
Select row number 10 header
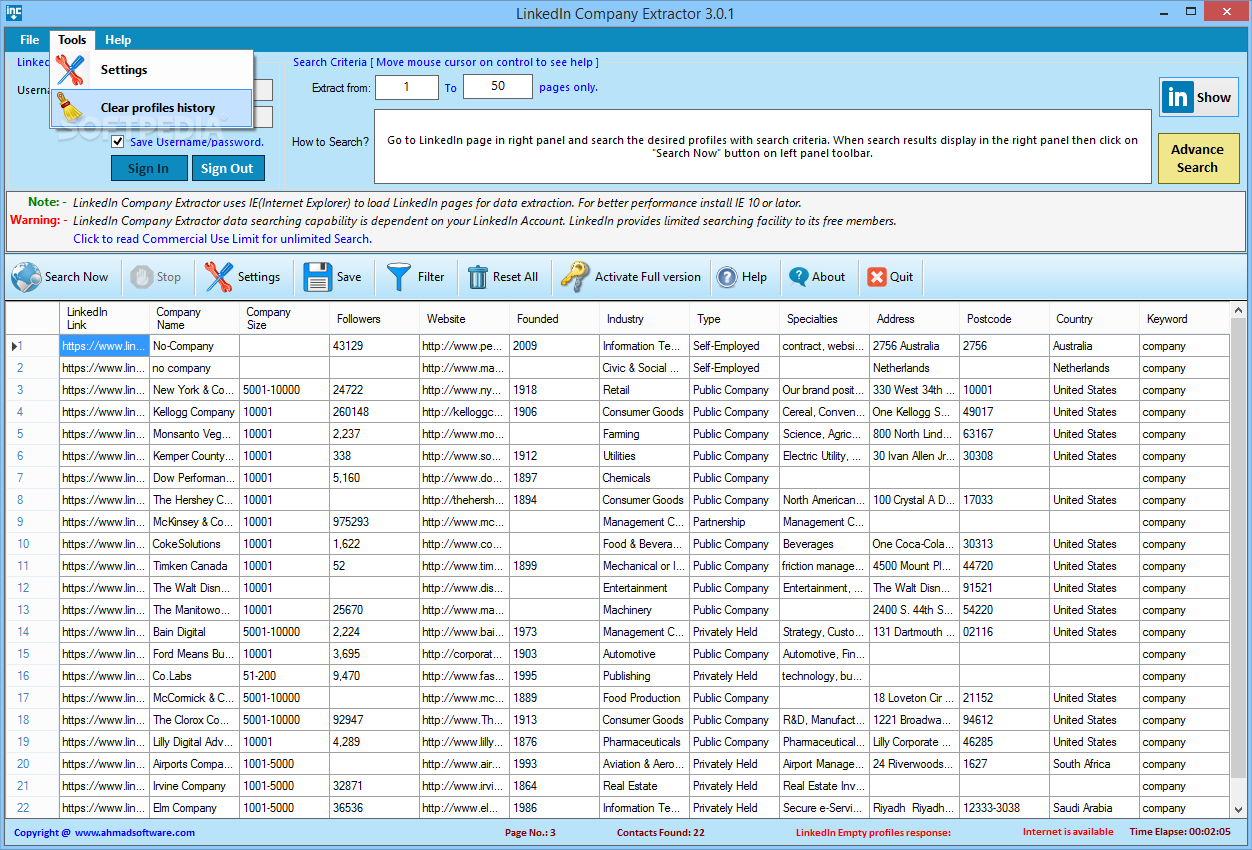(x=33, y=544)
